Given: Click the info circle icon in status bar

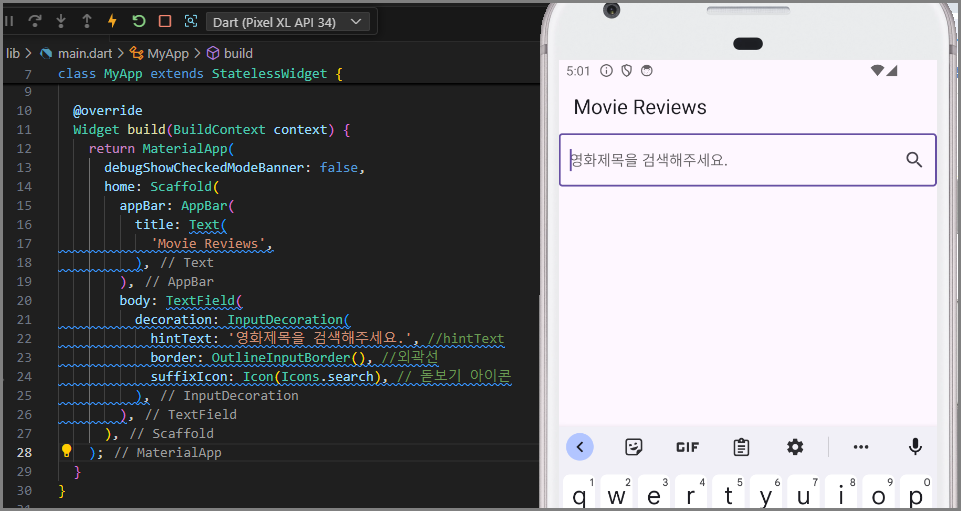Looking at the screenshot, I should pyautogui.click(x=606, y=71).
